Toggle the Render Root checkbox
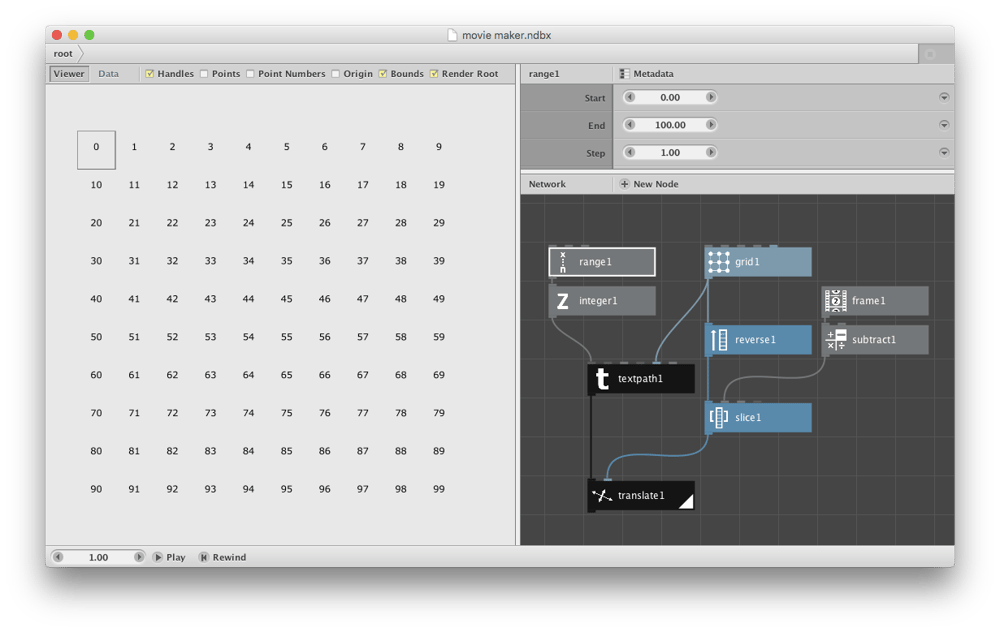This screenshot has width=1000, height=632. click(x=434, y=74)
